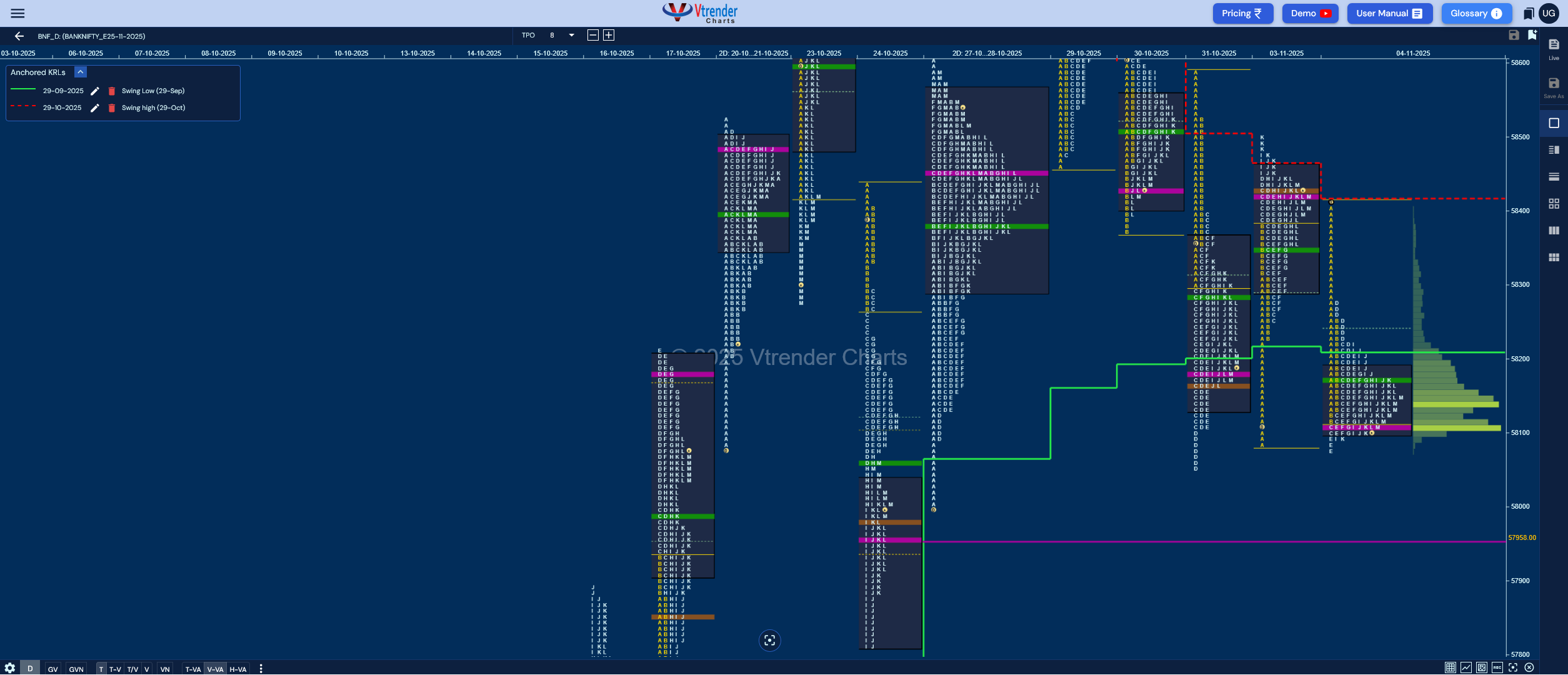Switch to the GV tab
1568x675 pixels.
[52, 669]
